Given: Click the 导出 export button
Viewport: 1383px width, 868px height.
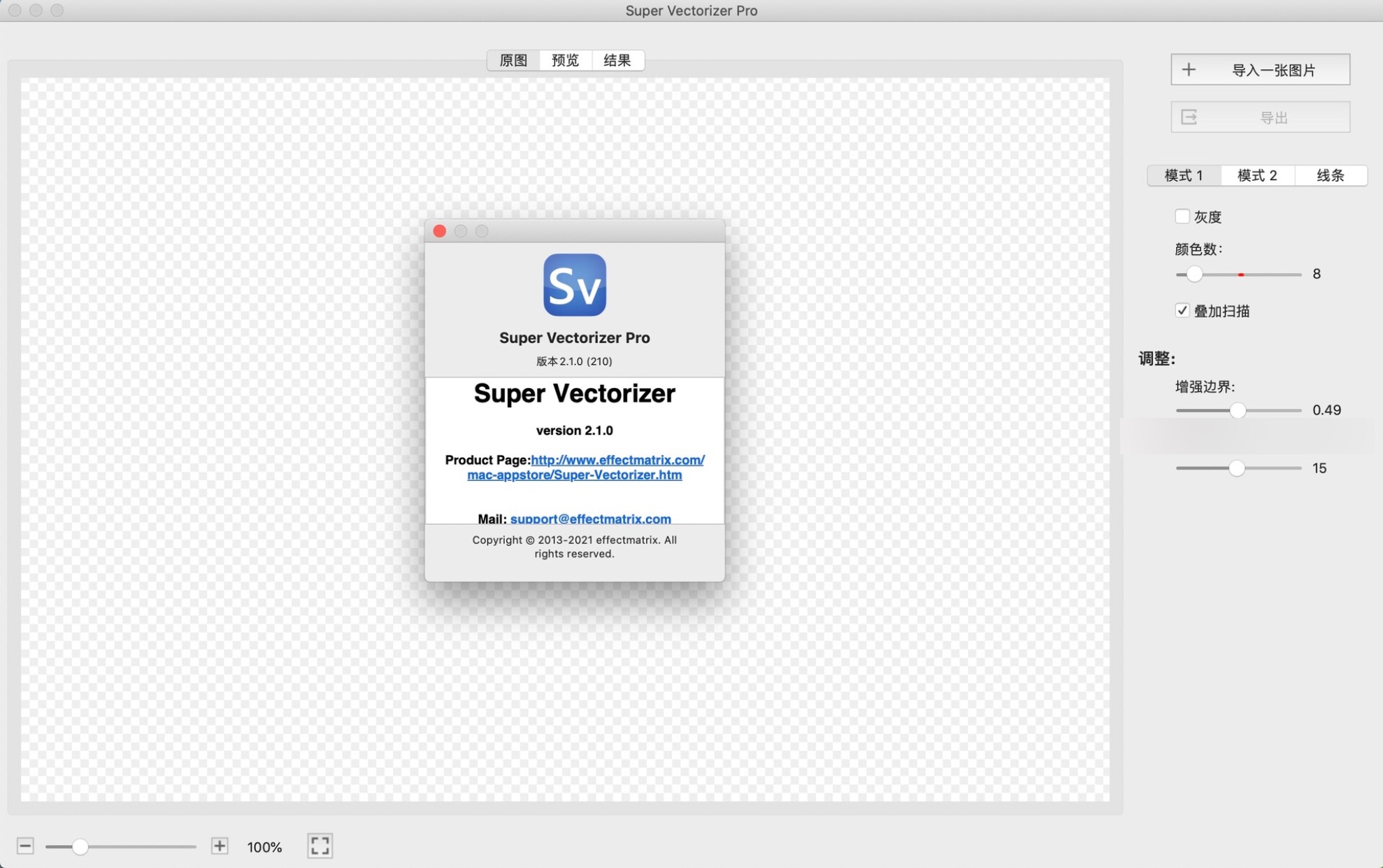Looking at the screenshot, I should tap(1260, 117).
